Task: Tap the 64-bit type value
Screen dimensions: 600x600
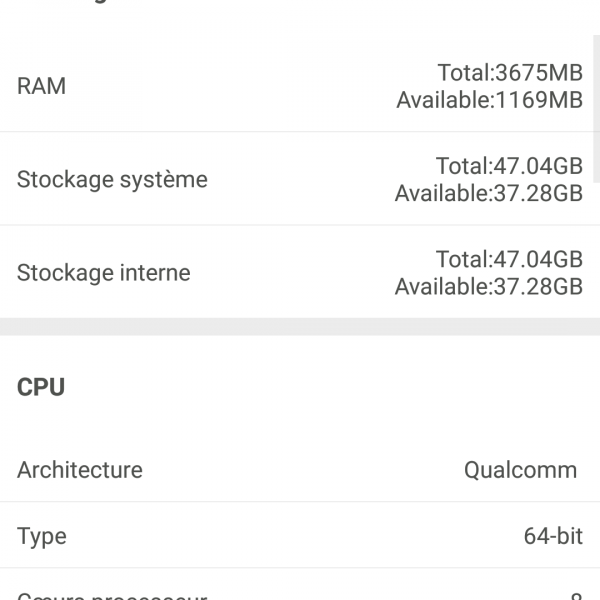Action: coord(553,536)
